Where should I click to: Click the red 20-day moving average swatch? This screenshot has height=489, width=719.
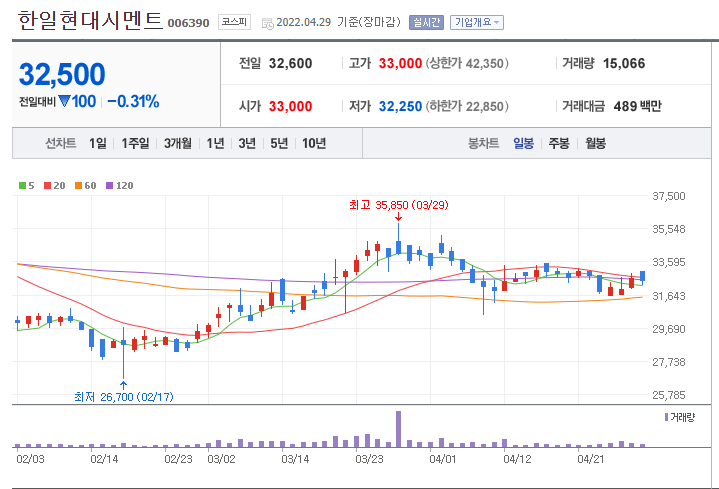coord(47,186)
